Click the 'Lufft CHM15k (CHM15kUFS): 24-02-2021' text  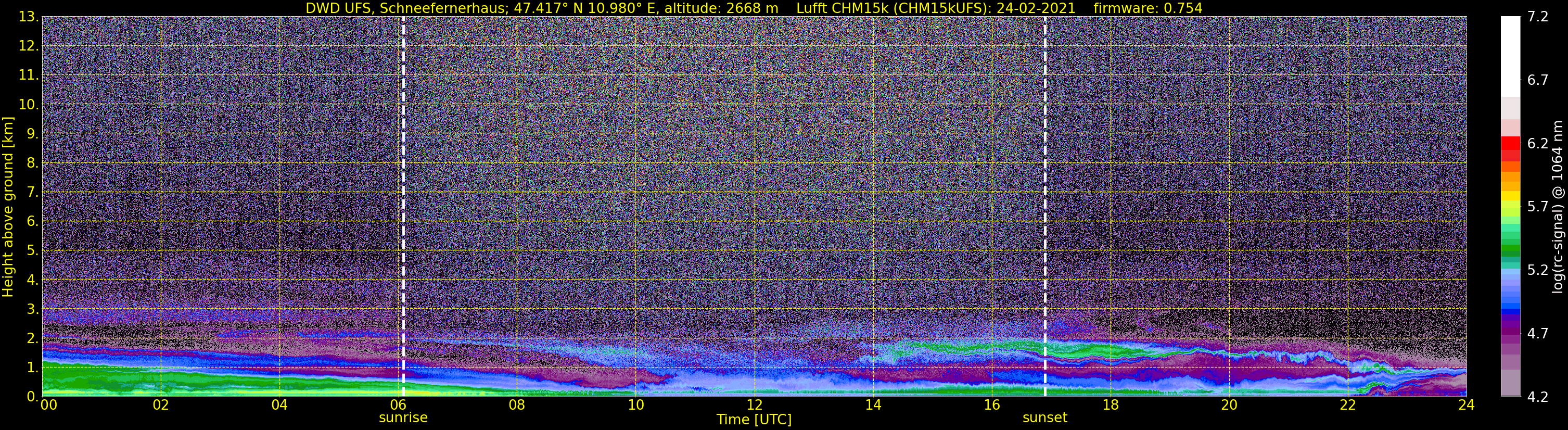(936, 8)
